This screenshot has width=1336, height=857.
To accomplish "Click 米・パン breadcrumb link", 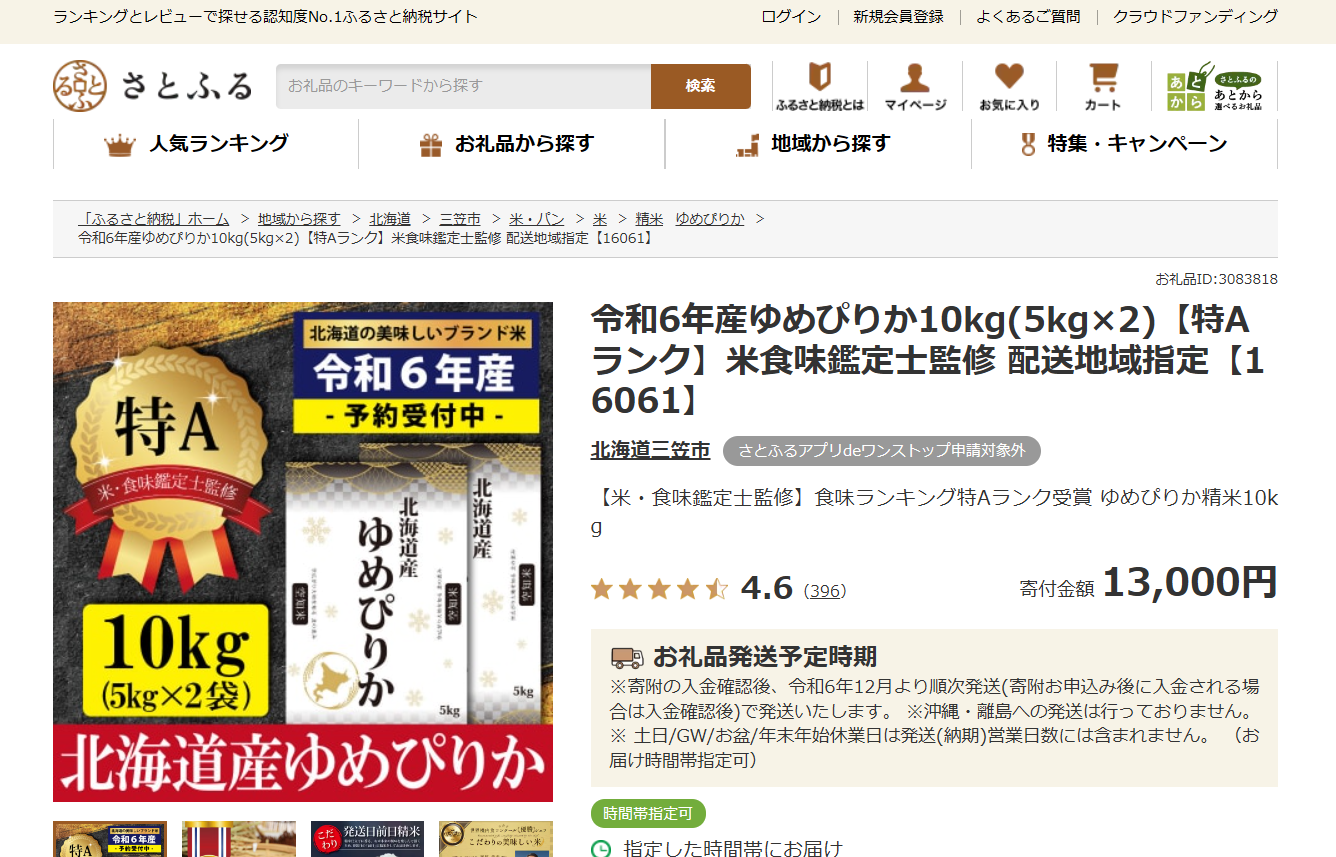I will [537, 219].
